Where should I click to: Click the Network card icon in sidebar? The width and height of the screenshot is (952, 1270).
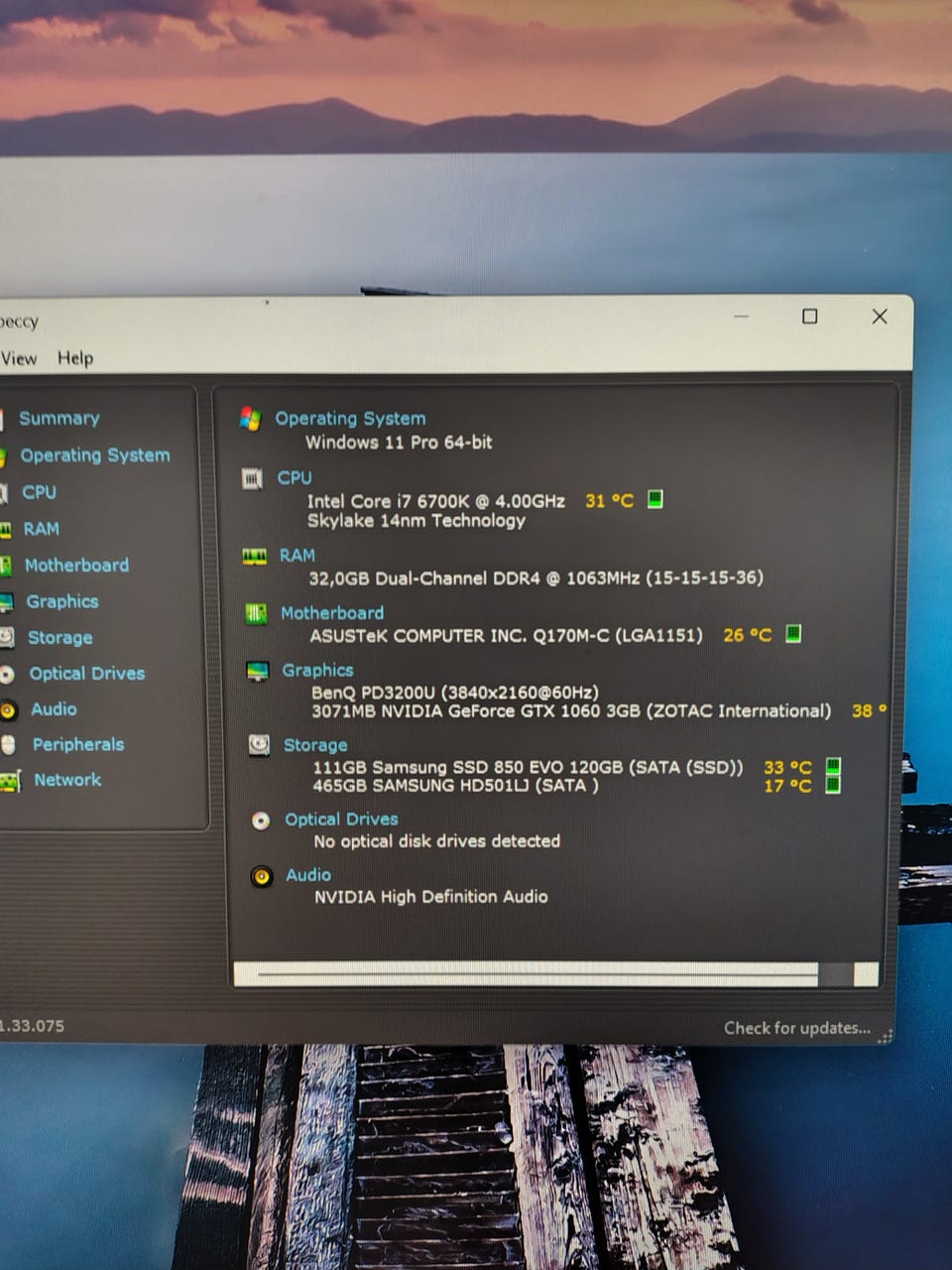coord(9,782)
